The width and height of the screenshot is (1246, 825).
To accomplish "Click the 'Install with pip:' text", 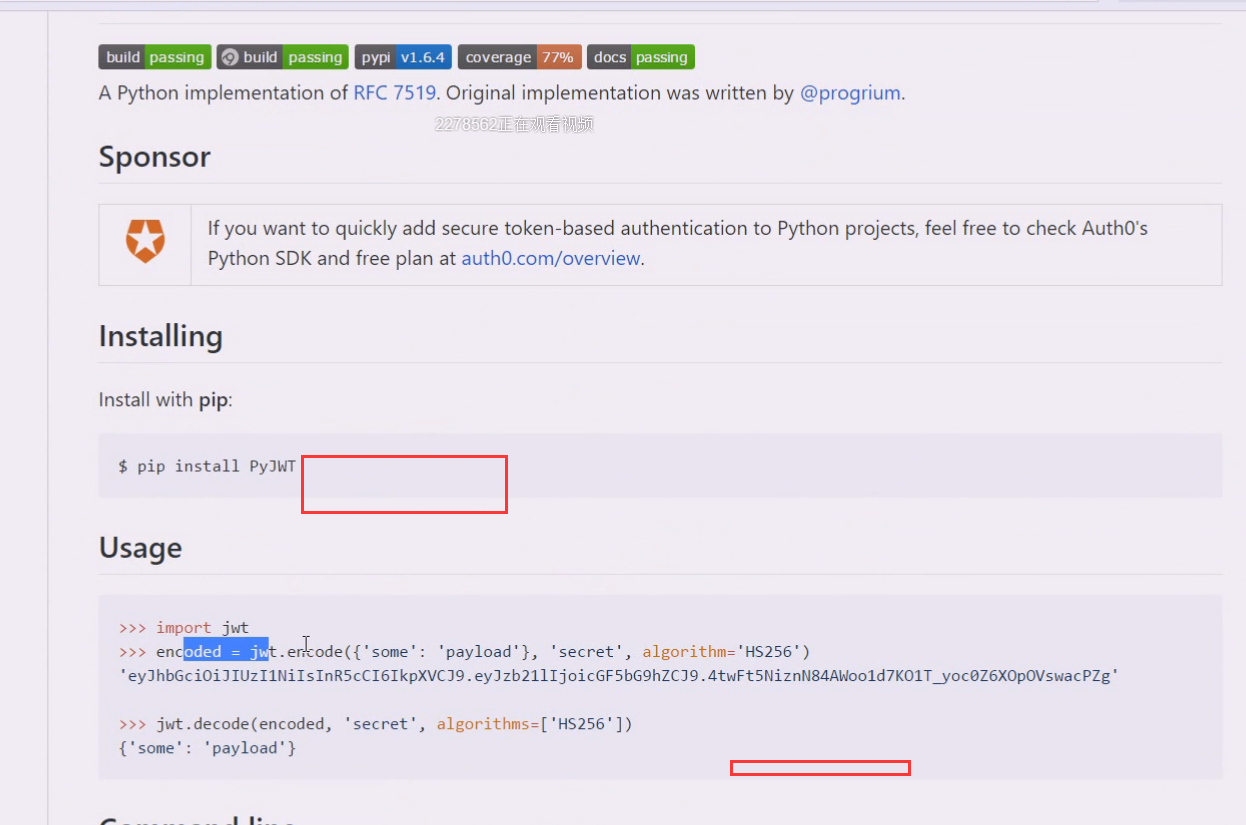I will pos(165,400).
